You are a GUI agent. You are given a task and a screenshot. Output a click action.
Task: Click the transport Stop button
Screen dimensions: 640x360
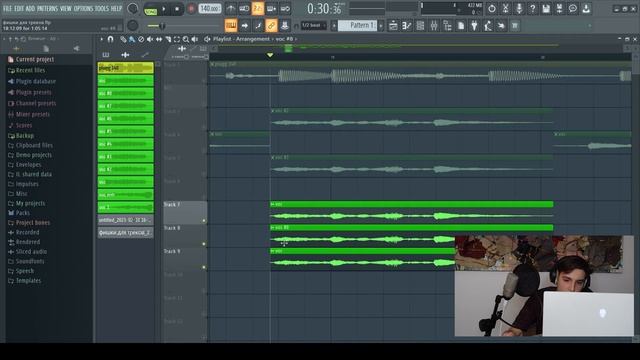pyautogui.click(x=177, y=9)
